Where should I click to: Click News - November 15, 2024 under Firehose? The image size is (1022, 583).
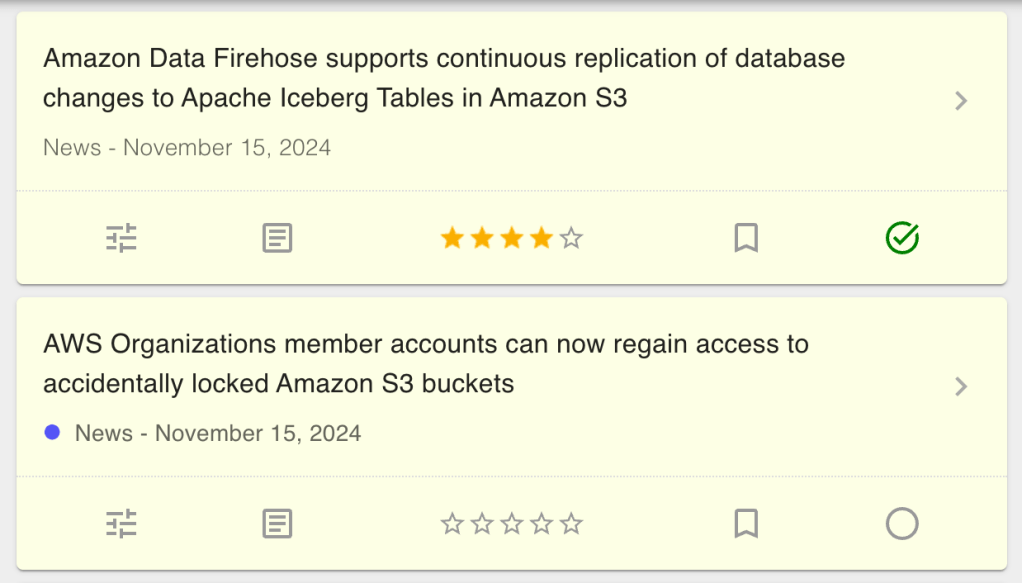coord(187,148)
